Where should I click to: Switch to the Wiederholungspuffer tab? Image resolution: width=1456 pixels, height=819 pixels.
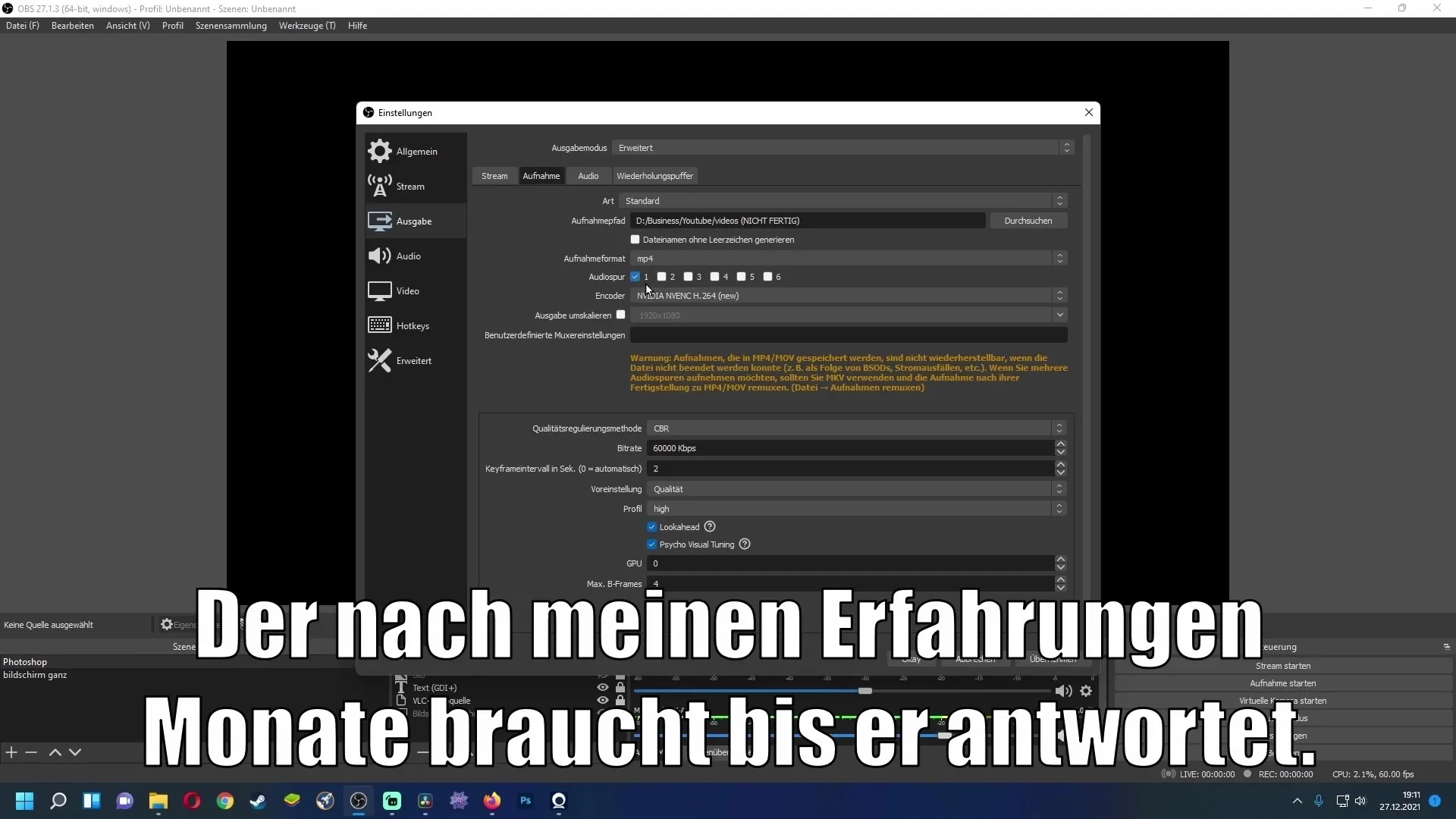[654, 175]
